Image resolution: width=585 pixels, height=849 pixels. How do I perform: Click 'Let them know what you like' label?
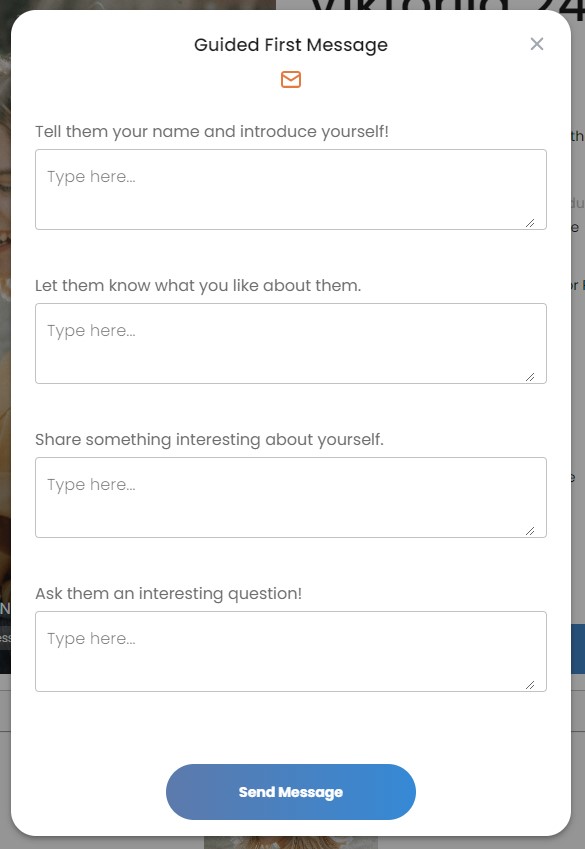click(x=198, y=285)
